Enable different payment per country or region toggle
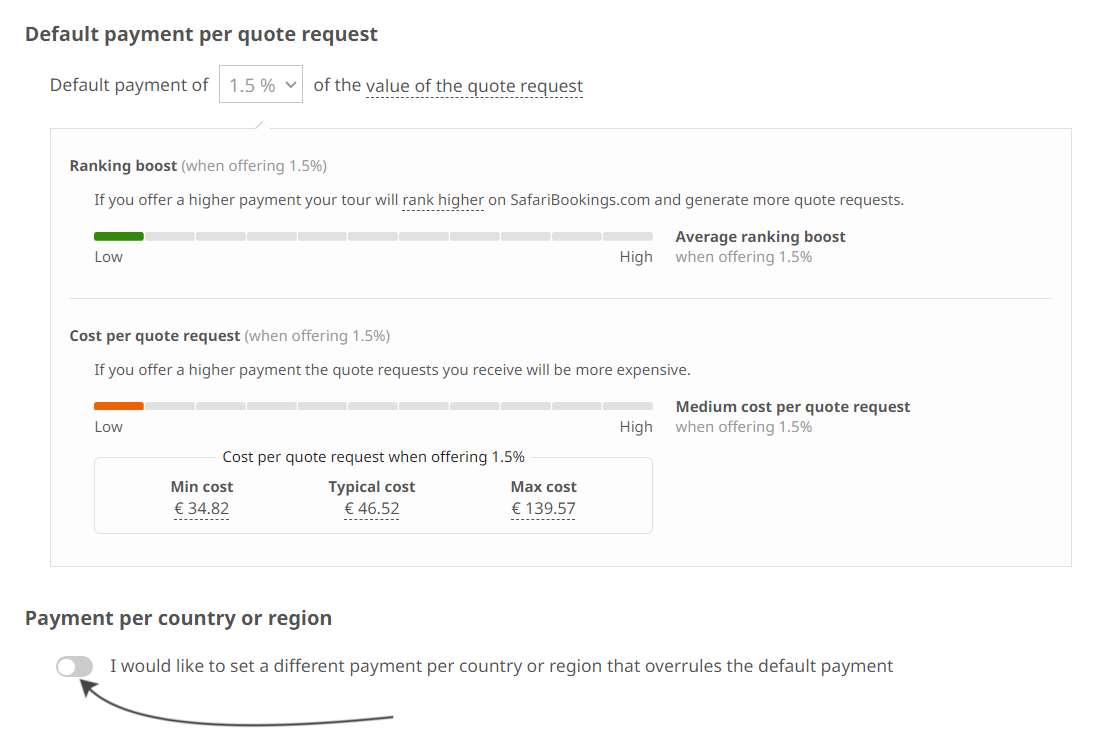The height and width of the screenshot is (732, 1097). point(75,666)
